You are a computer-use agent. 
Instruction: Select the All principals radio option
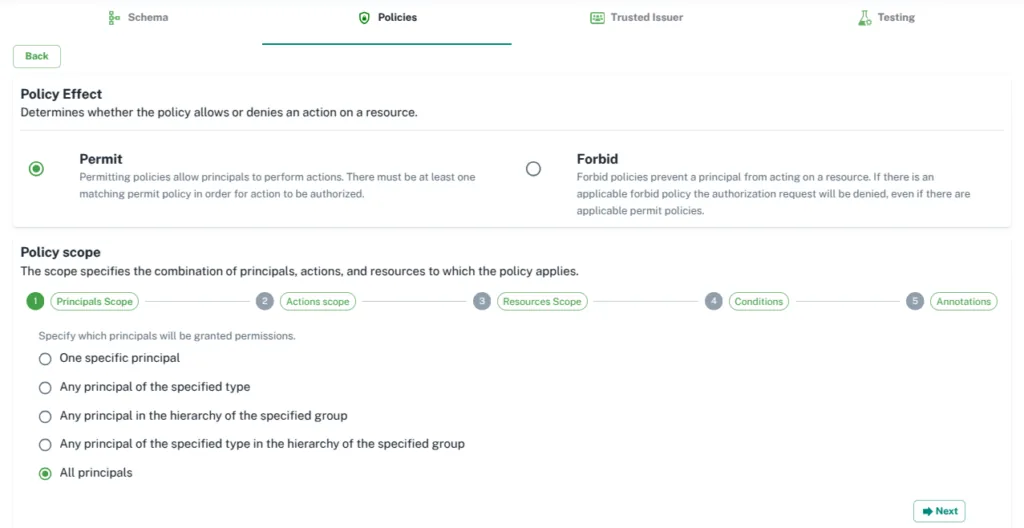tap(45, 474)
